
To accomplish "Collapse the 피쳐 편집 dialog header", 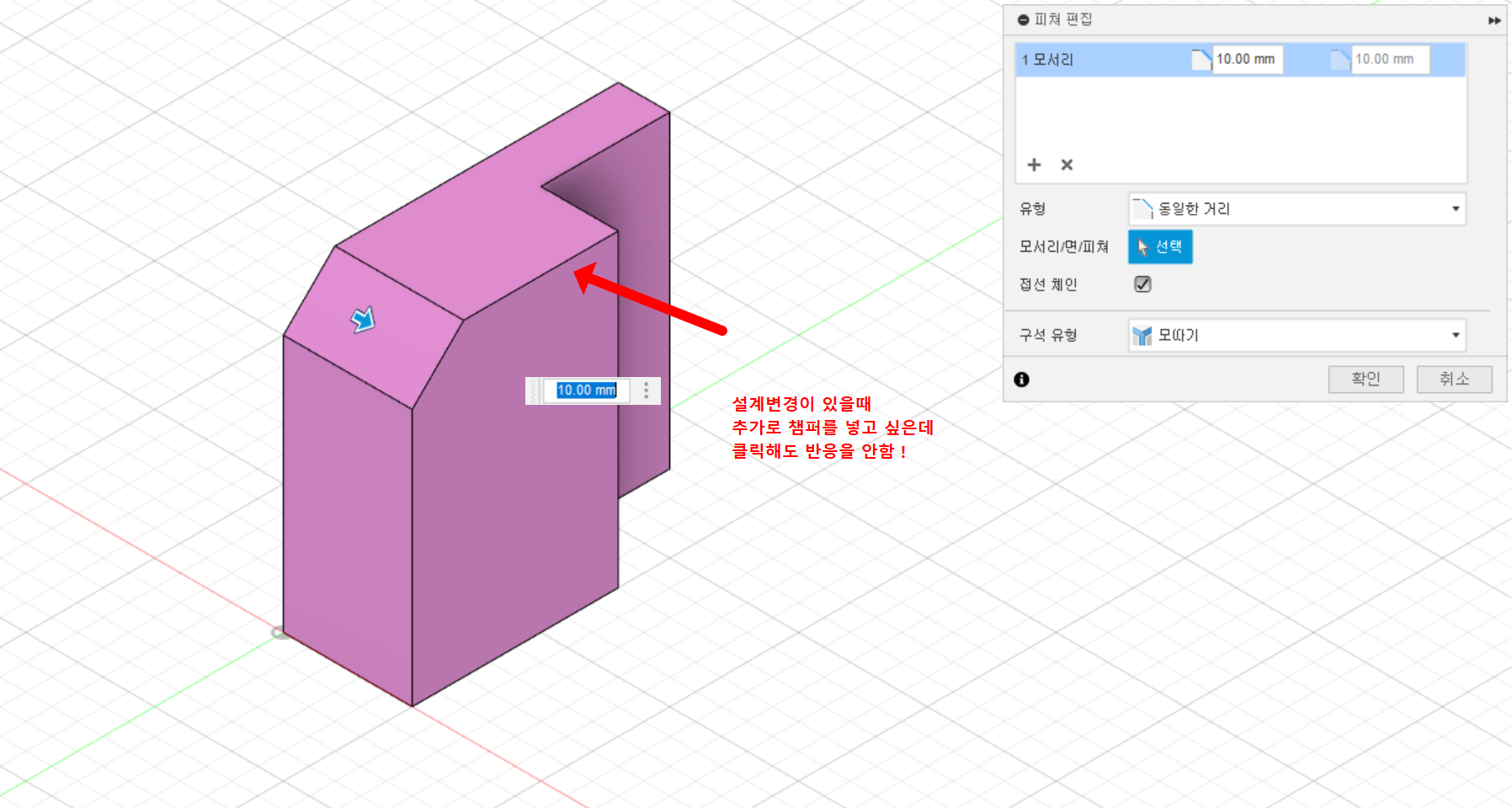I will click(x=1023, y=19).
